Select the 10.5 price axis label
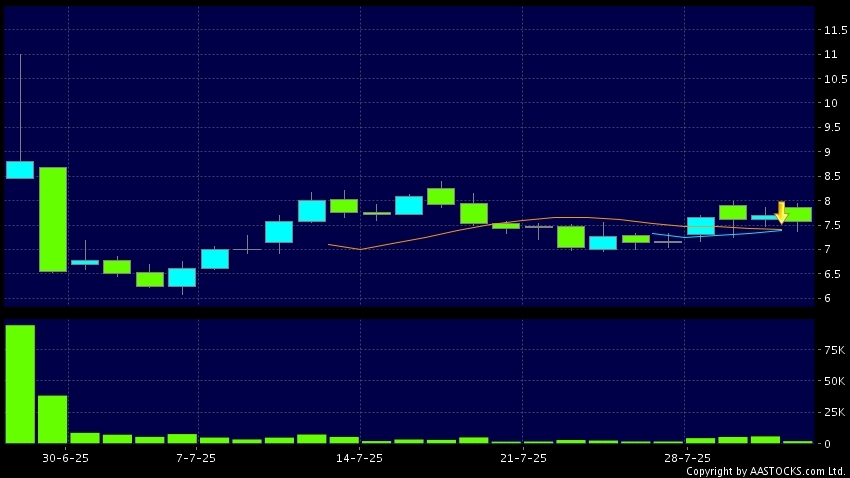The height and width of the screenshot is (478, 850). tap(835, 79)
